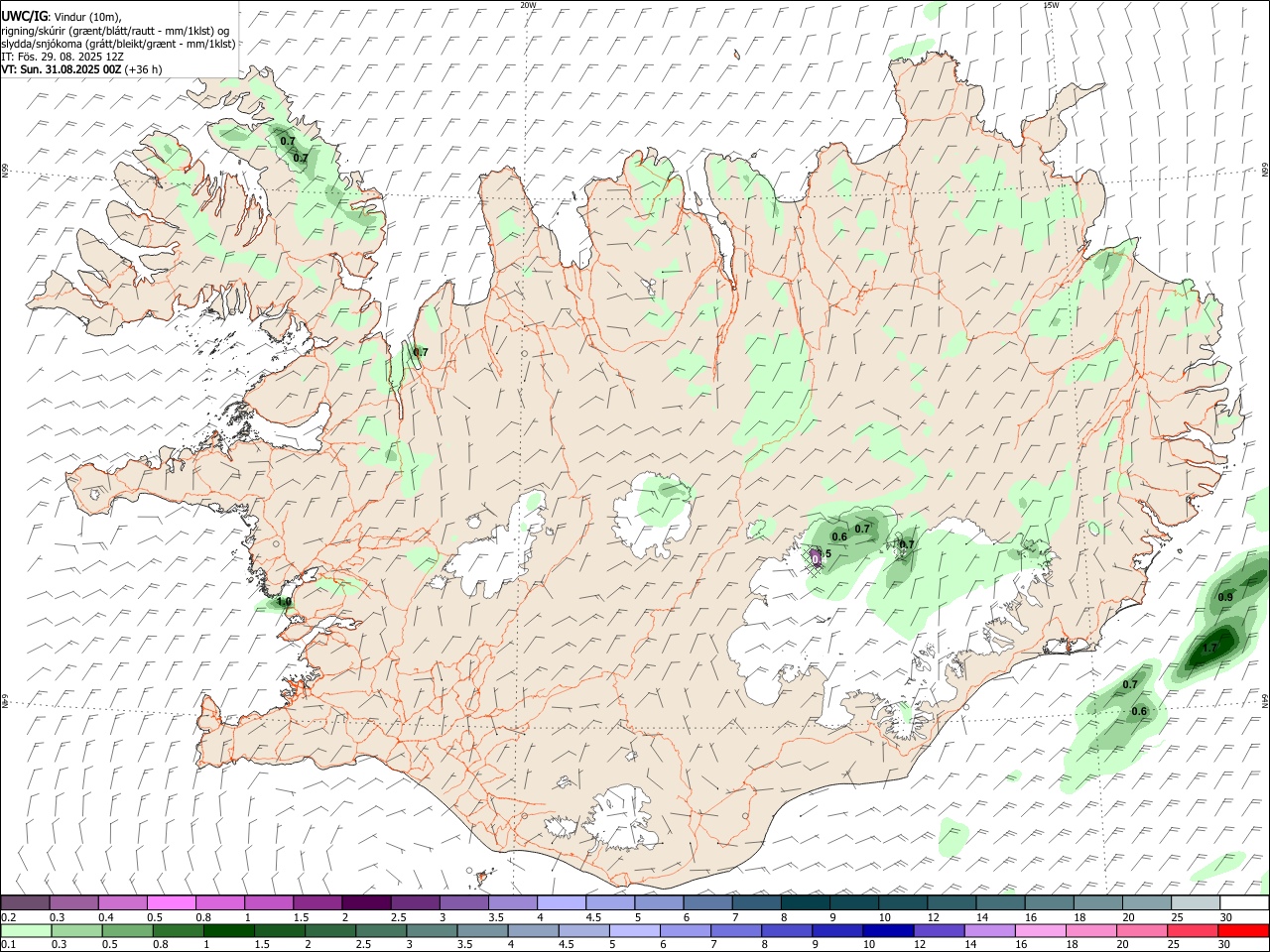Click the 1.5 label under the upper scale
This screenshot has height=952, width=1270.
301,917
